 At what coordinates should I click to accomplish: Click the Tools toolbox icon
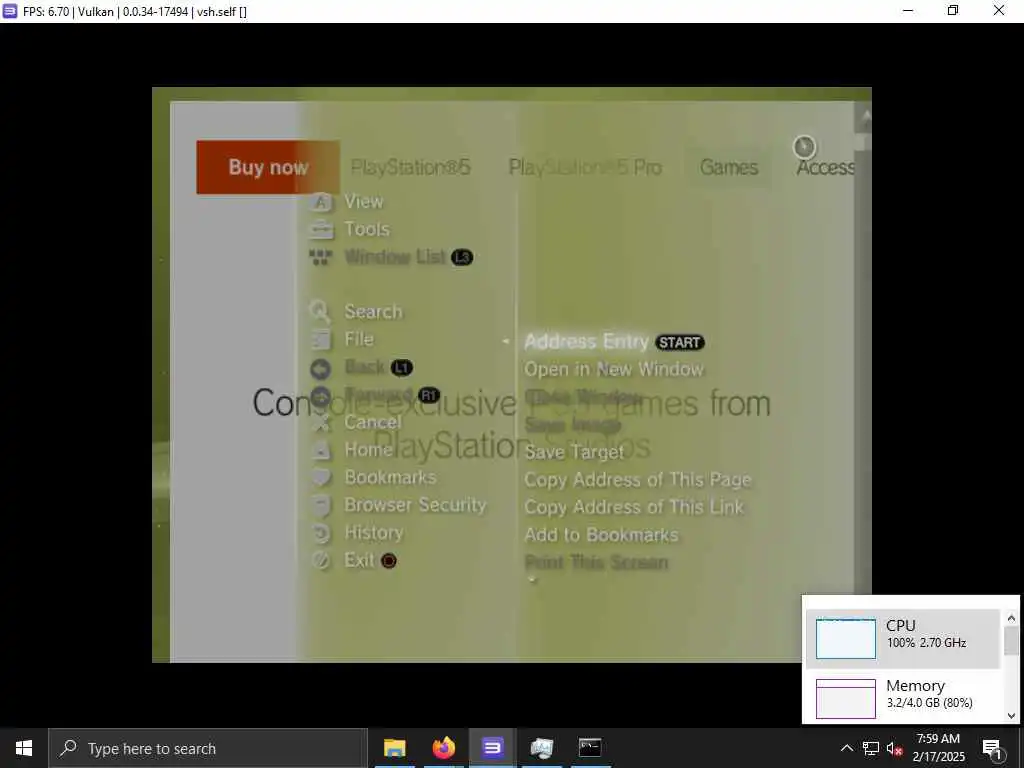(320, 230)
